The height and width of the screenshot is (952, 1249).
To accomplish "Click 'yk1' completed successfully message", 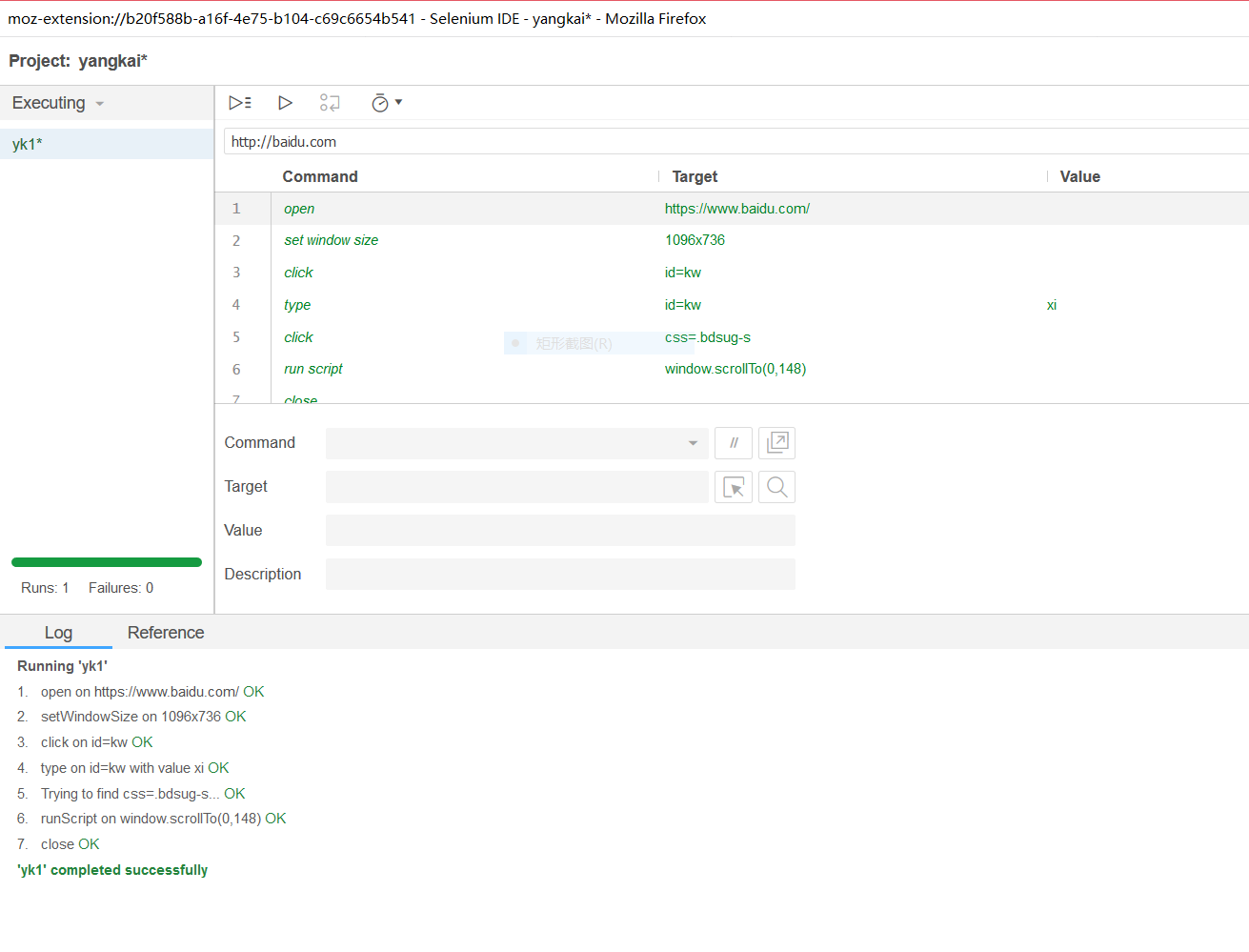I will point(112,870).
